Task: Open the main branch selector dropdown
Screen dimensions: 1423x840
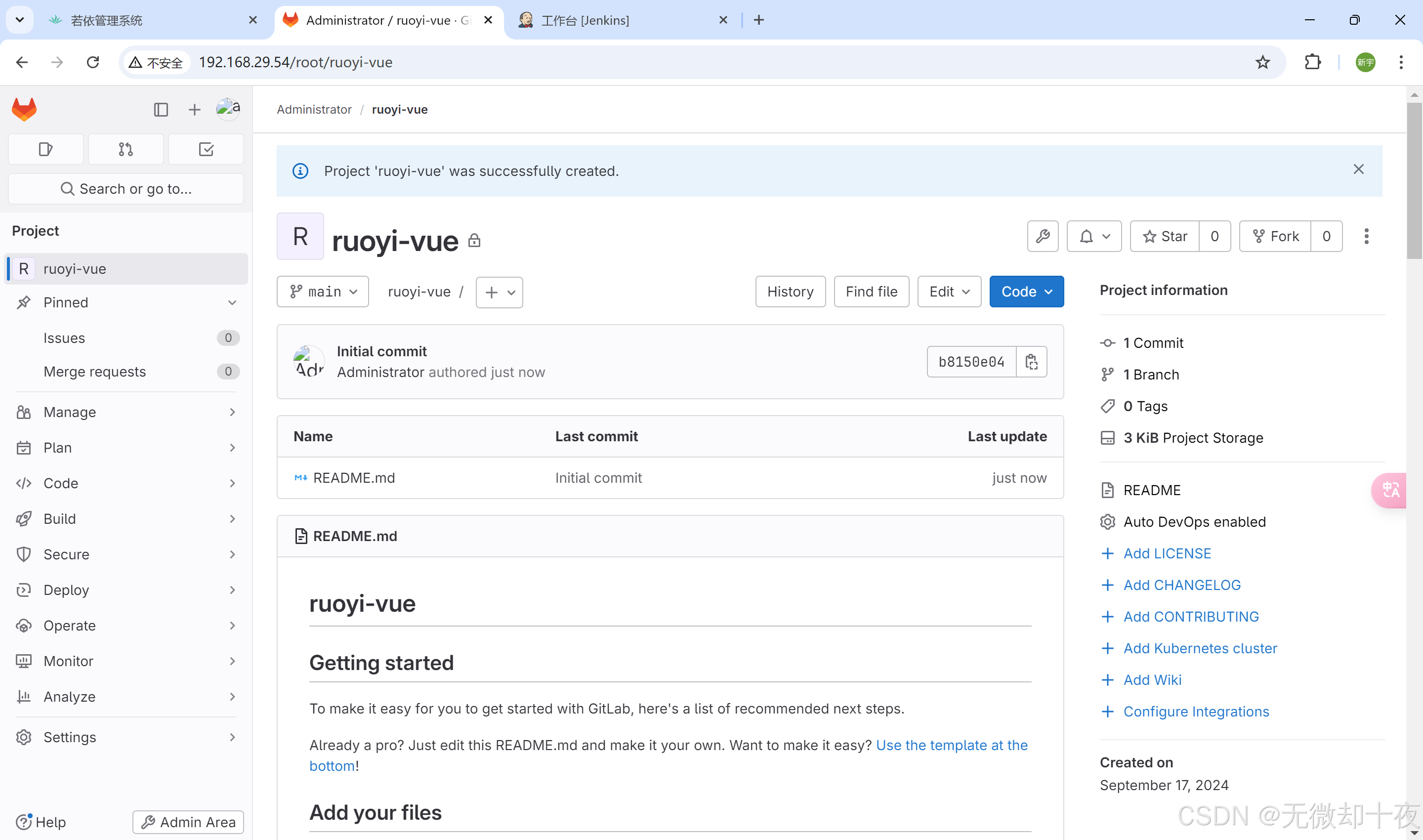Action: [x=323, y=292]
